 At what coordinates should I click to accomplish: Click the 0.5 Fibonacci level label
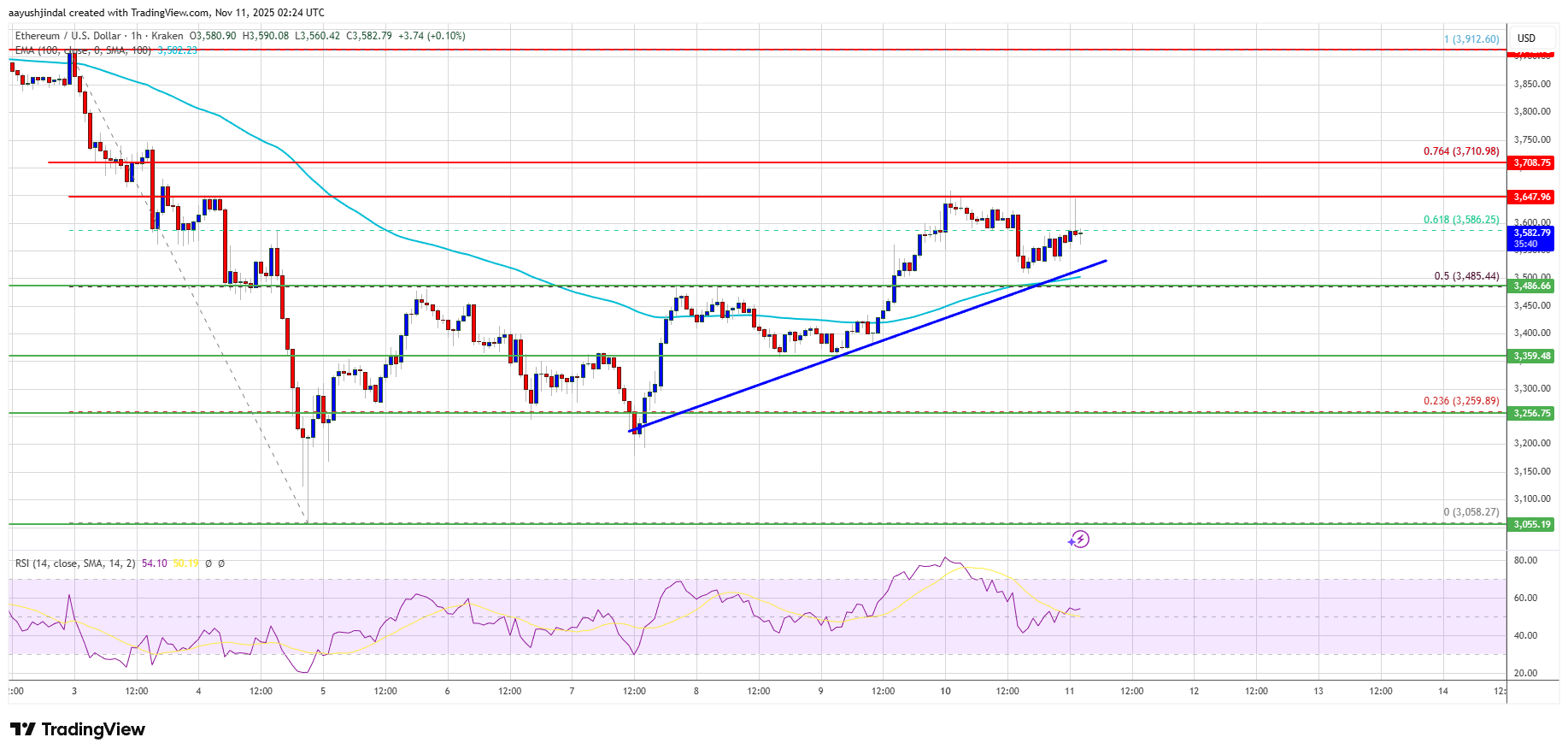pos(1465,276)
